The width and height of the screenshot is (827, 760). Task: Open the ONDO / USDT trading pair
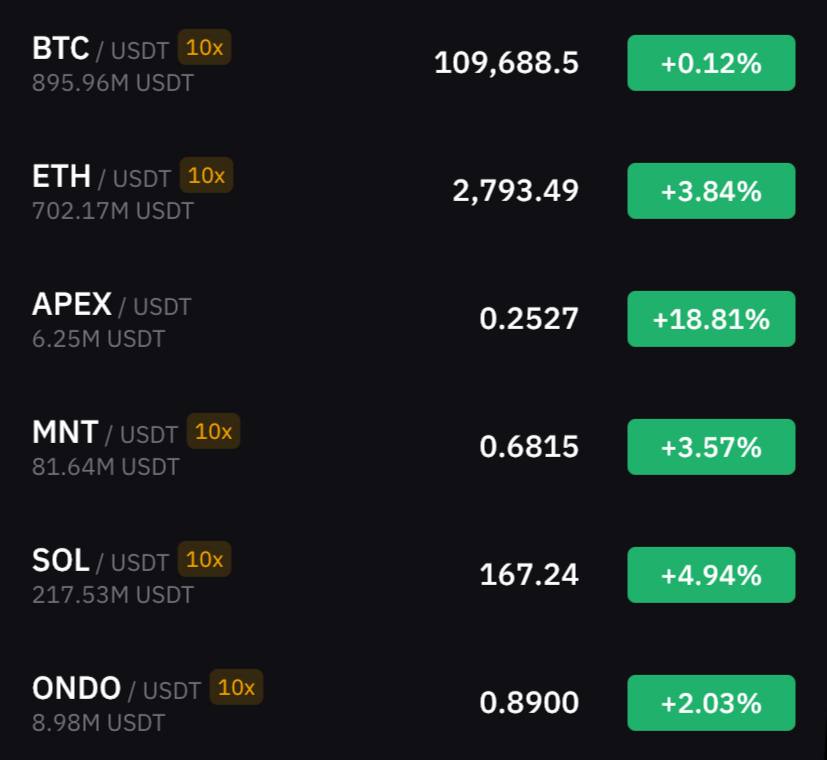[116, 688]
